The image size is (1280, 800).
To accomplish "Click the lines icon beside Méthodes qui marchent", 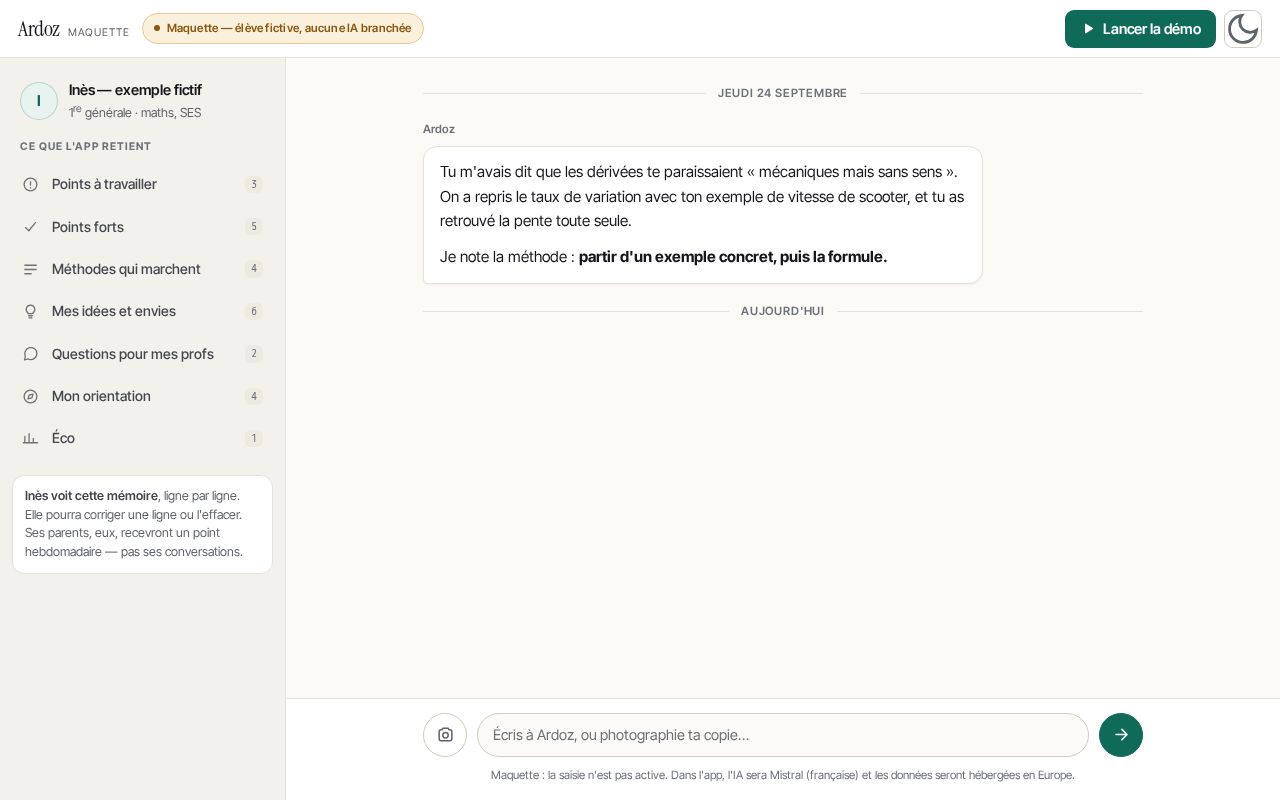I will [30, 269].
